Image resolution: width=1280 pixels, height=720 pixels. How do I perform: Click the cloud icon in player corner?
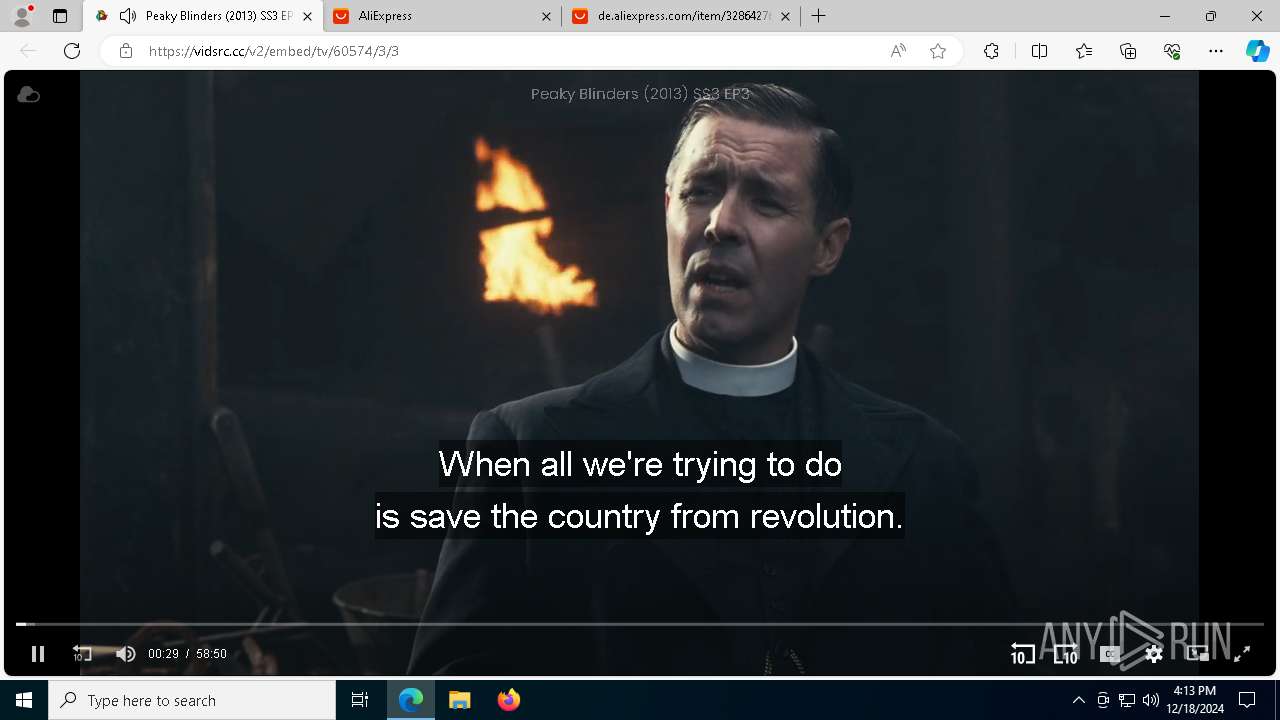(29, 94)
